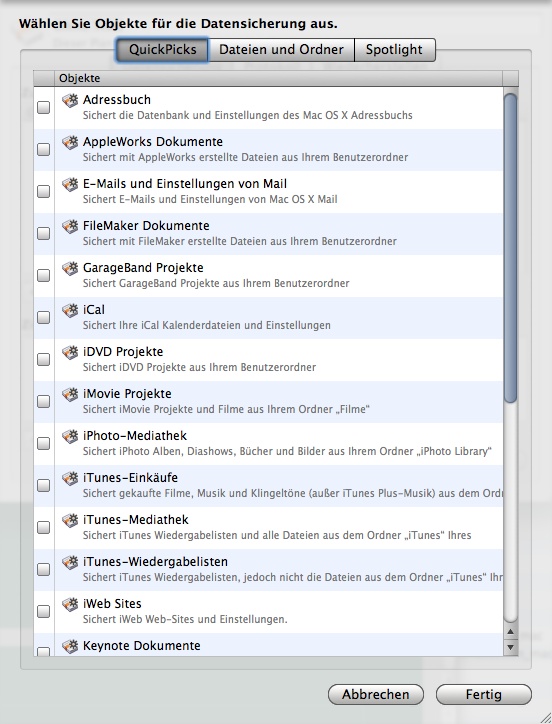Select the iTunes-Einkäufe row title
This screenshot has width=552, height=724.
coord(130,478)
